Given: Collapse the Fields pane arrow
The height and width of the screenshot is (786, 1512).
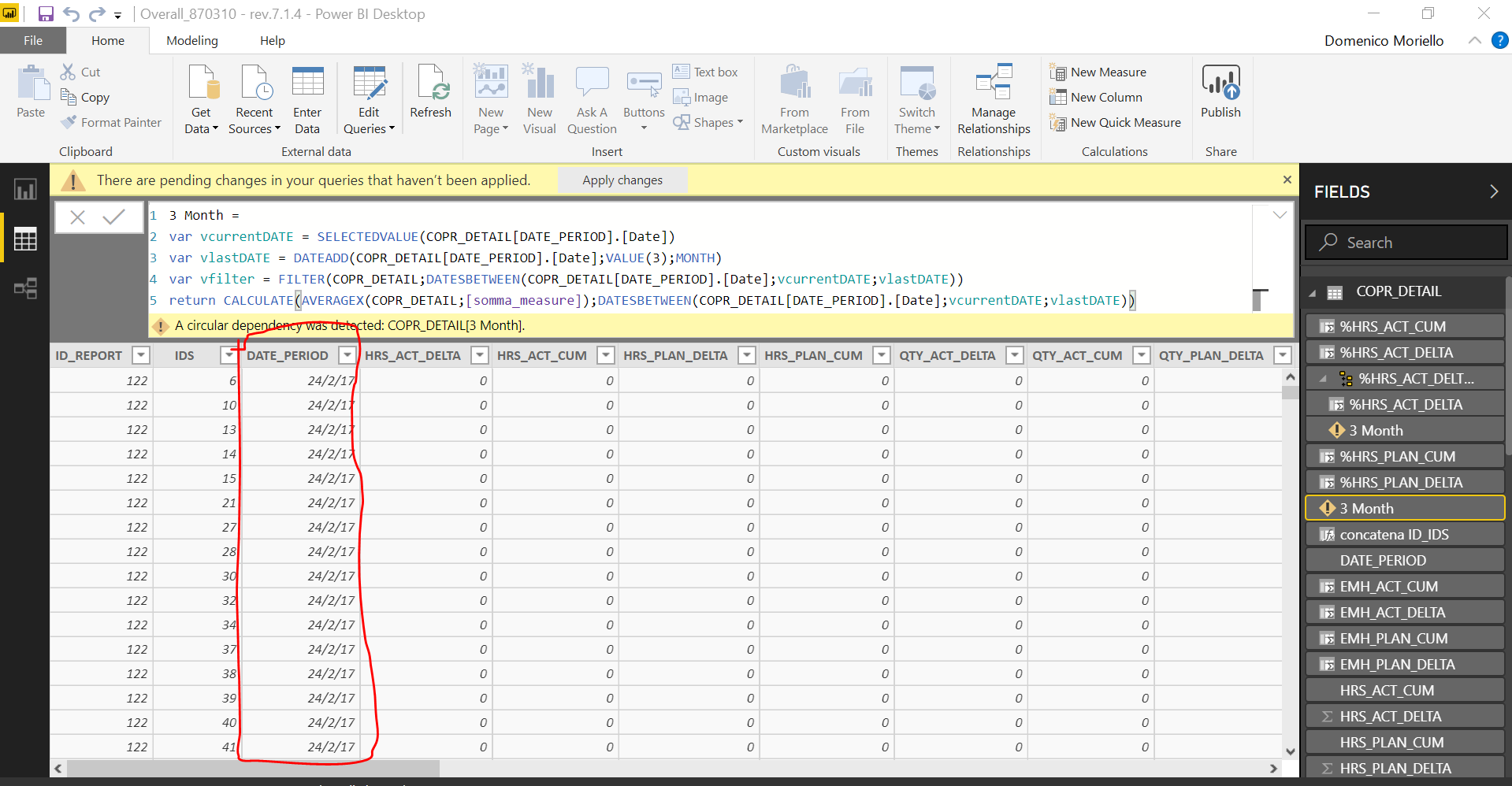Looking at the screenshot, I should click(x=1494, y=191).
